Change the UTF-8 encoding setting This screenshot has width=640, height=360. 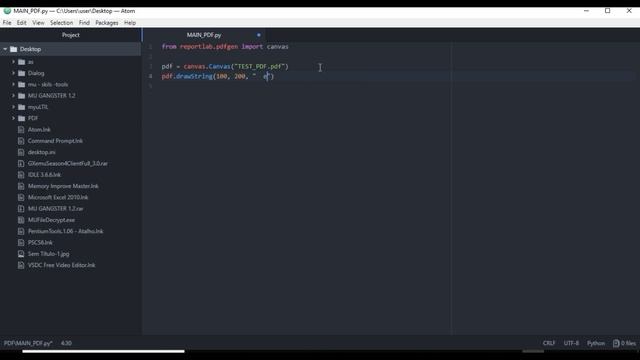pos(571,343)
